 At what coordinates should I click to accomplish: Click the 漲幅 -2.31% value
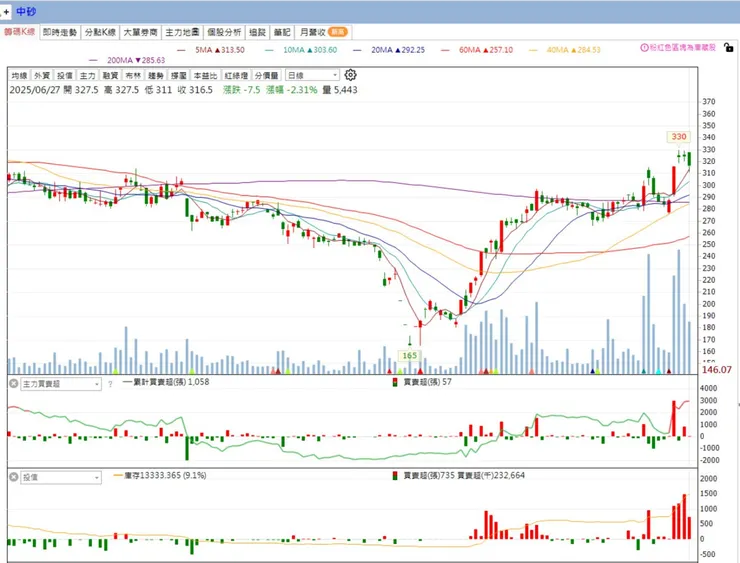pos(291,90)
